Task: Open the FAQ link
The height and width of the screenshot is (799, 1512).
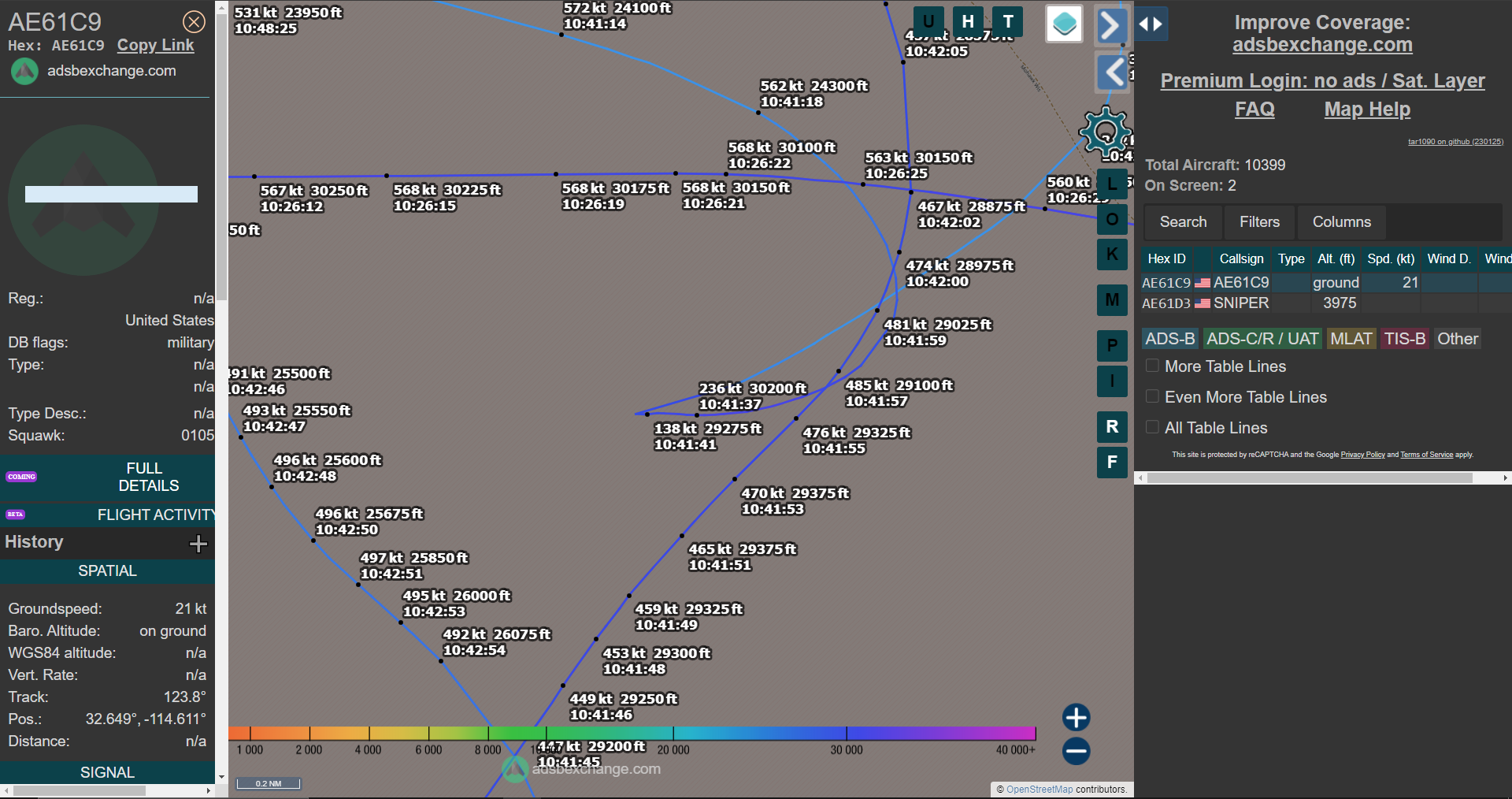Action: (x=1254, y=109)
